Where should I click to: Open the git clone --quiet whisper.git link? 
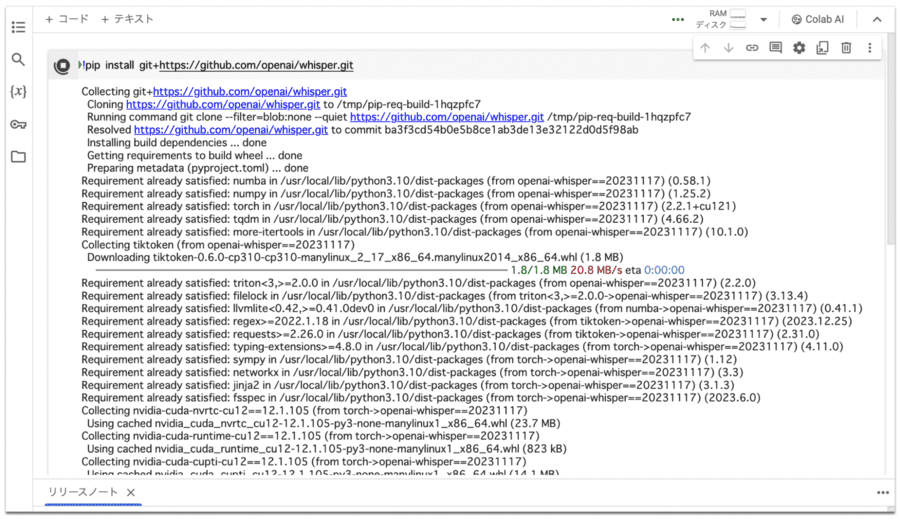447,117
